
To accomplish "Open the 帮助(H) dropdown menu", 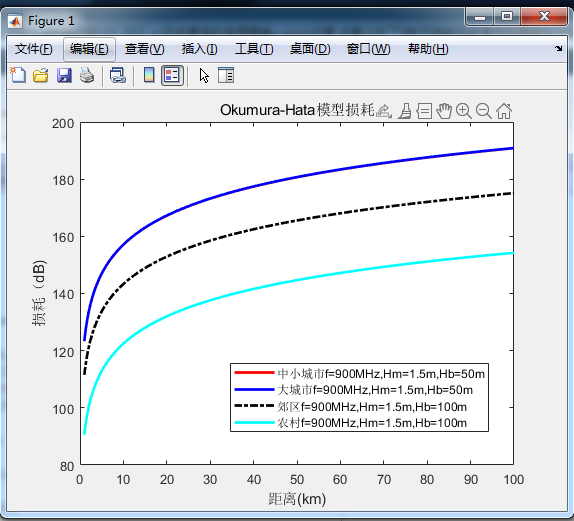I will [428, 49].
